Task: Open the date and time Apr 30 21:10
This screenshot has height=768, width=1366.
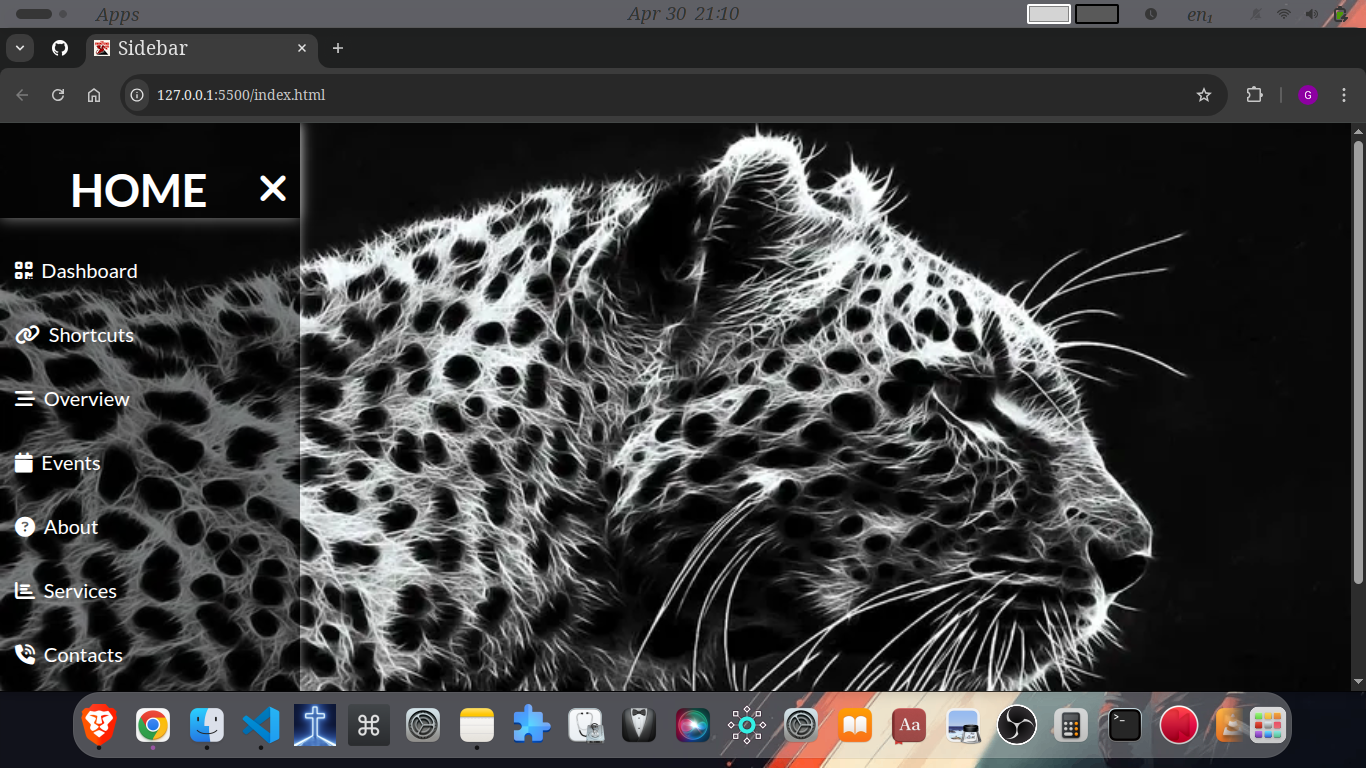Action: (683, 14)
